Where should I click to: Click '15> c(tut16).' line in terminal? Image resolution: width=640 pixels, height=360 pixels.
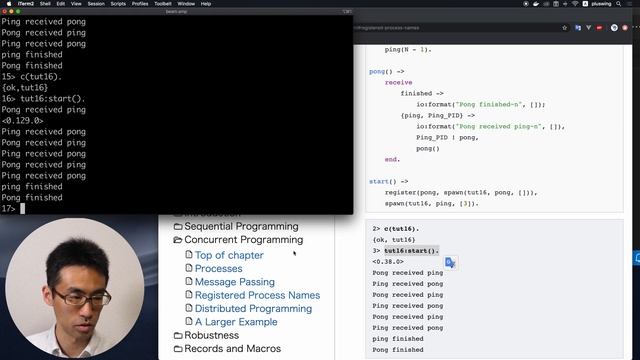click(31, 77)
